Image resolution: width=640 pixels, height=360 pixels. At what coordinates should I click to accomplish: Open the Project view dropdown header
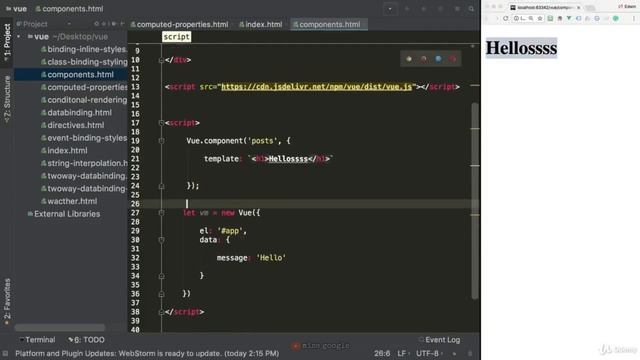(43, 24)
